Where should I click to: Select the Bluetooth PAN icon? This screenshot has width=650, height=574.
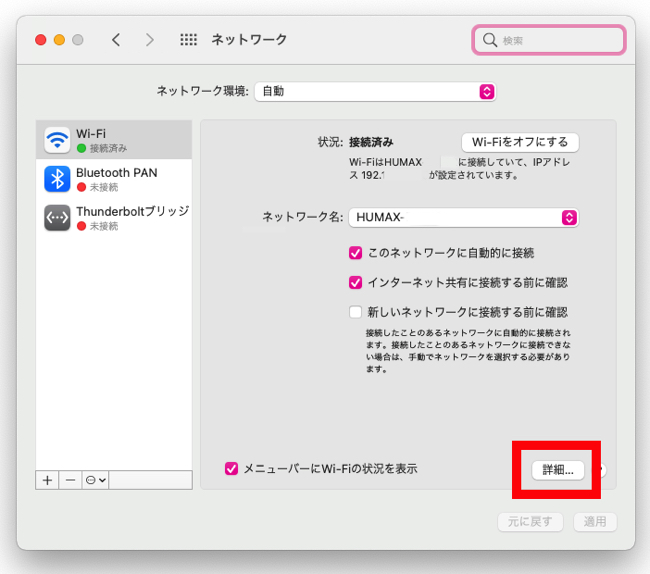coord(57,179)
